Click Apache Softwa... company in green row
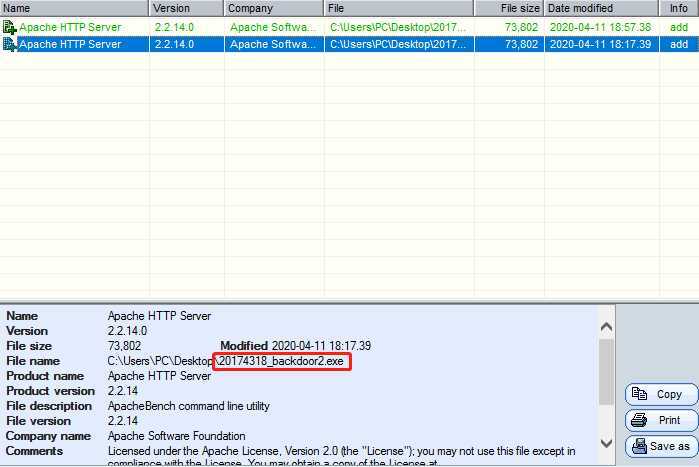 (x=273, y=27)
